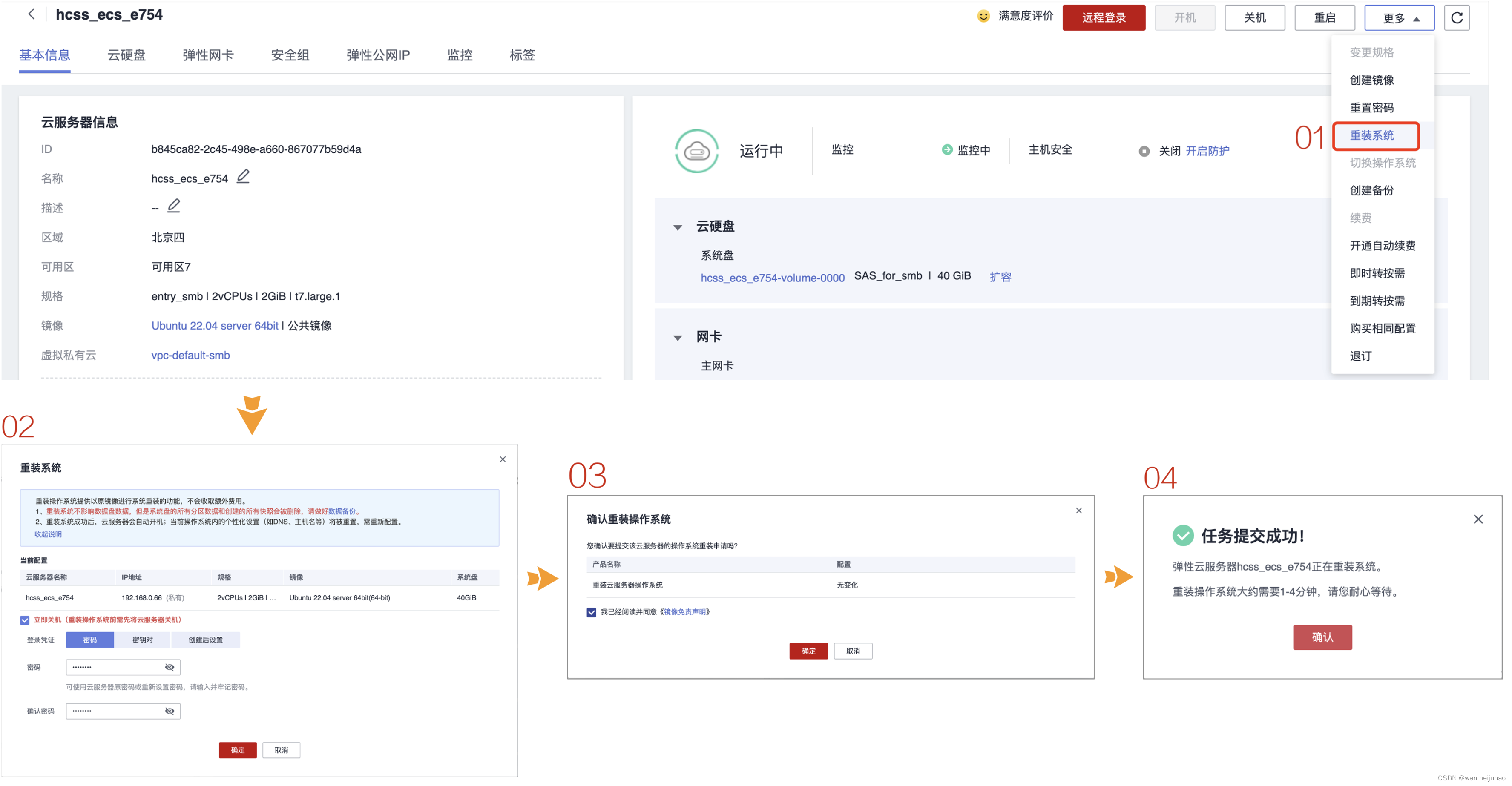Screen dimensions: 1512x786
Task: Click the green success checkmark icon
Action: tap(1183, 535)
